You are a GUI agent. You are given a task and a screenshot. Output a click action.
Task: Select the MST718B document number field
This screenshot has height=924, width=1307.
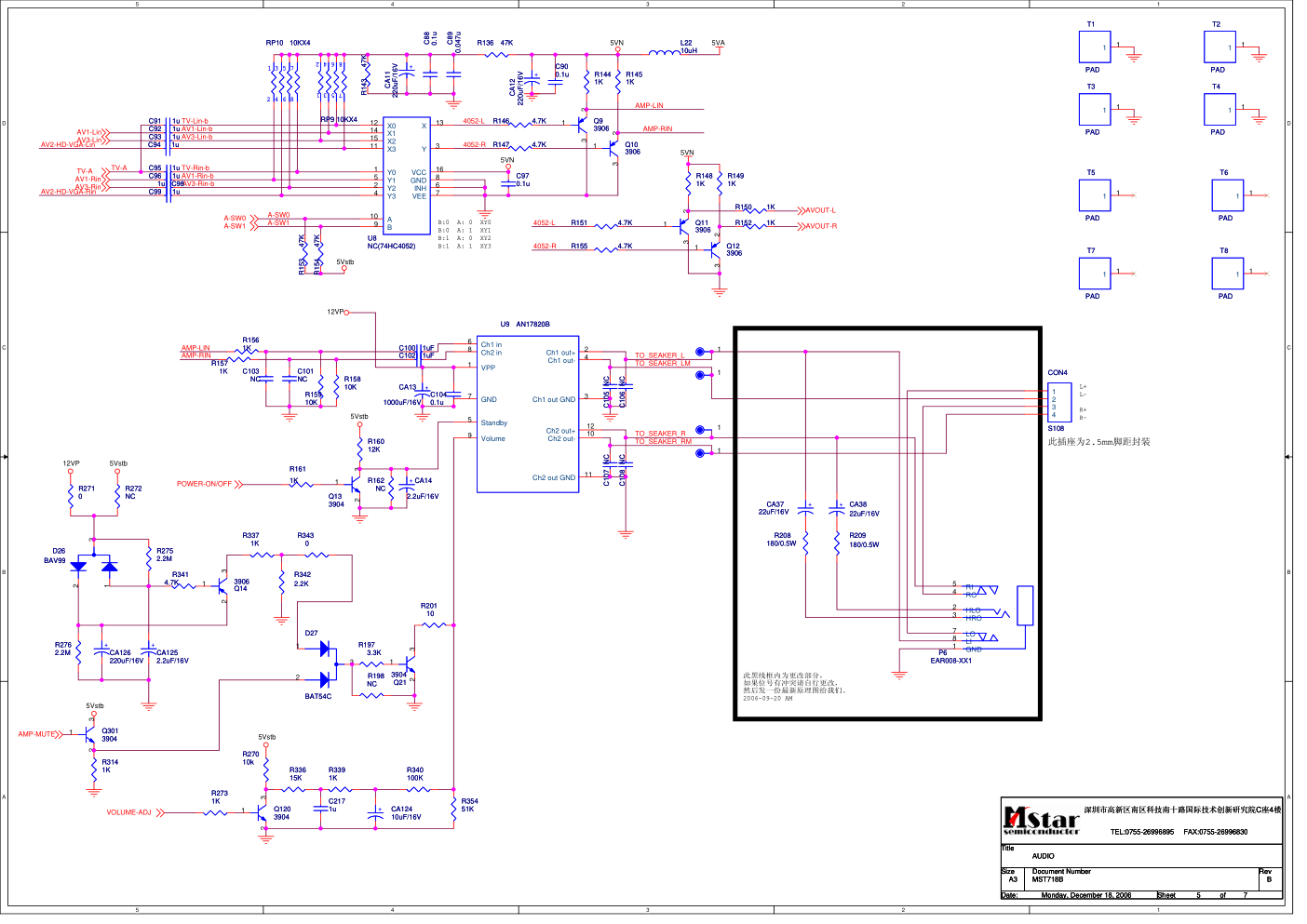click(1047, 879)
